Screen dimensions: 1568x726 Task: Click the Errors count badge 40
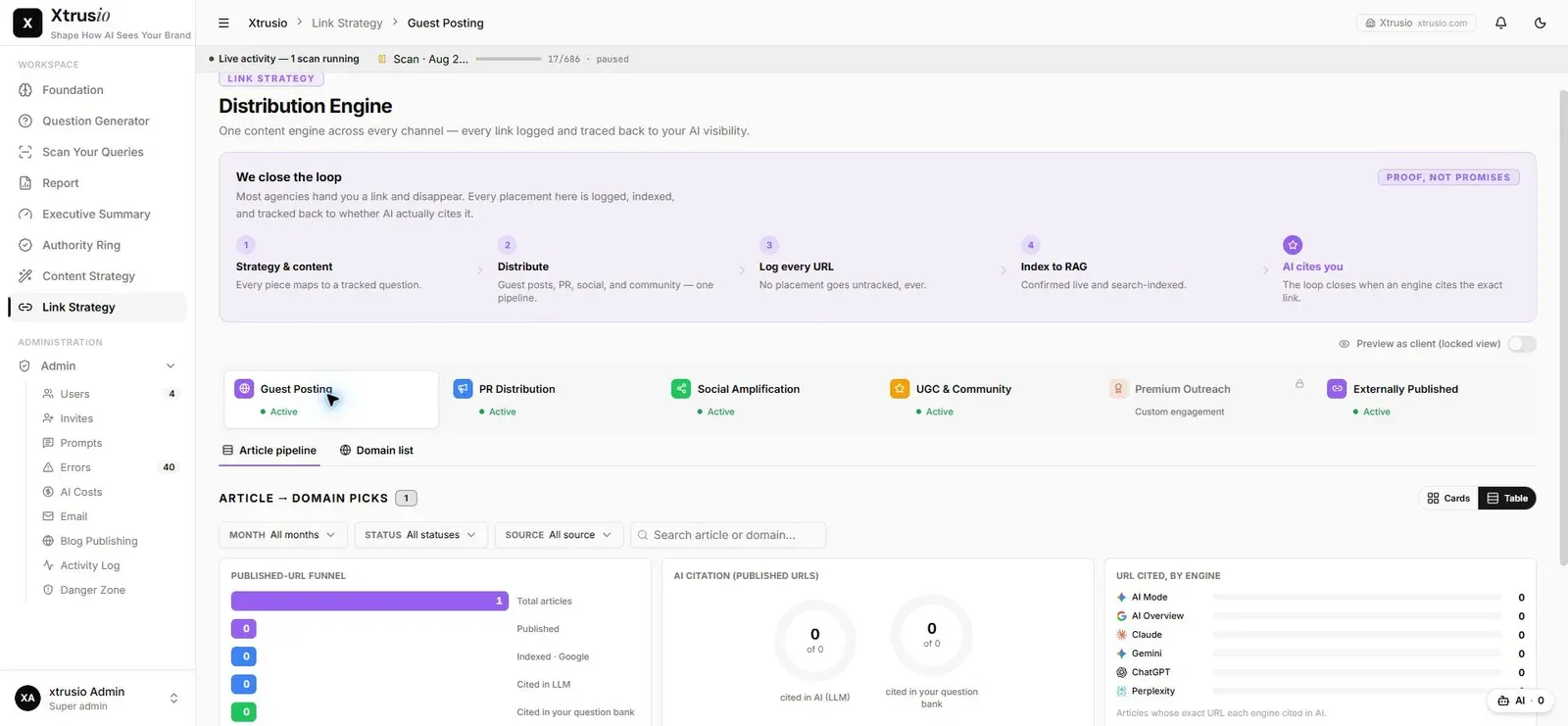(169, 467)
